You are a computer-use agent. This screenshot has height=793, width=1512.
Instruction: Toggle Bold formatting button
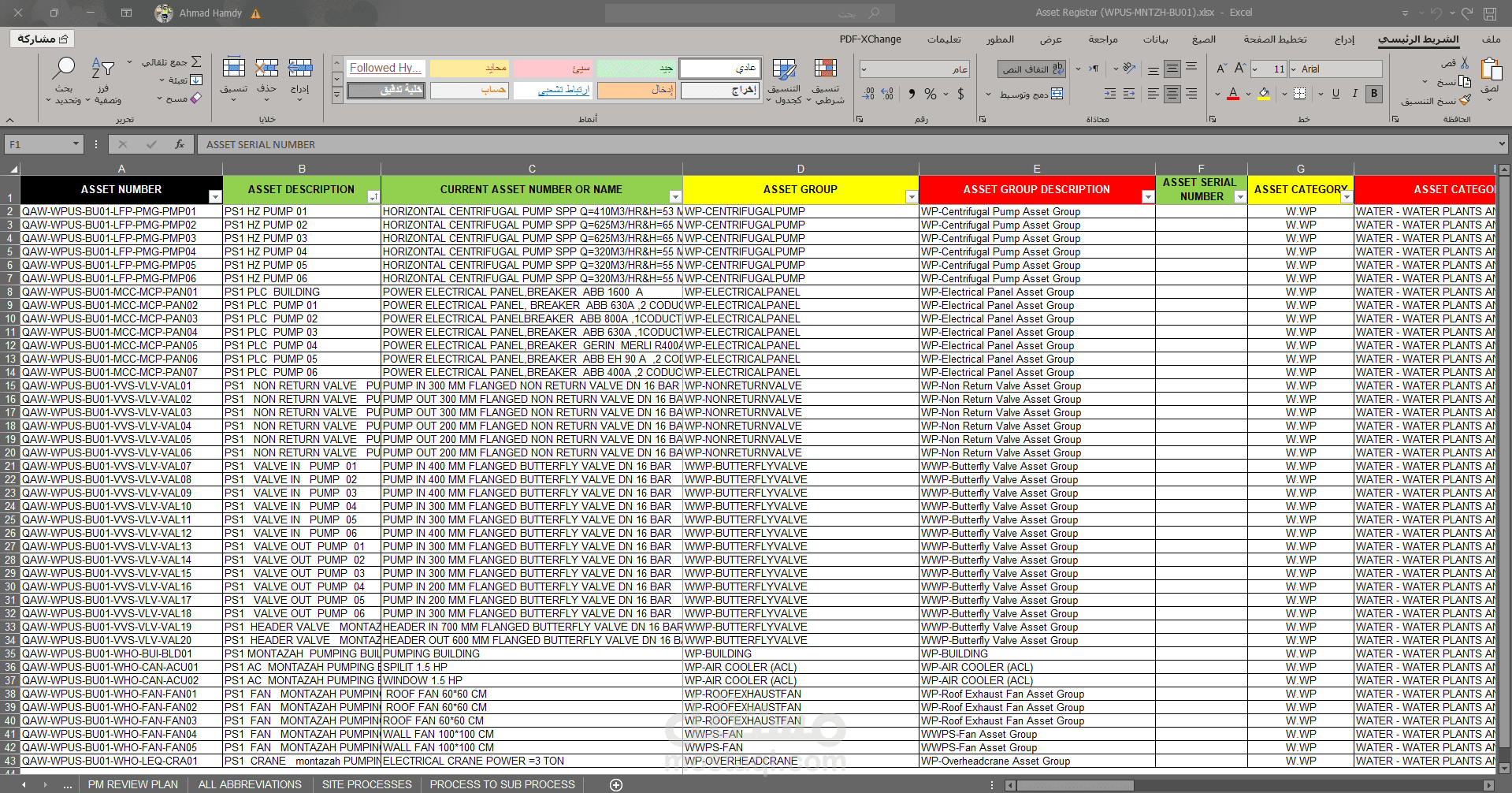[x=1374, y=93]
